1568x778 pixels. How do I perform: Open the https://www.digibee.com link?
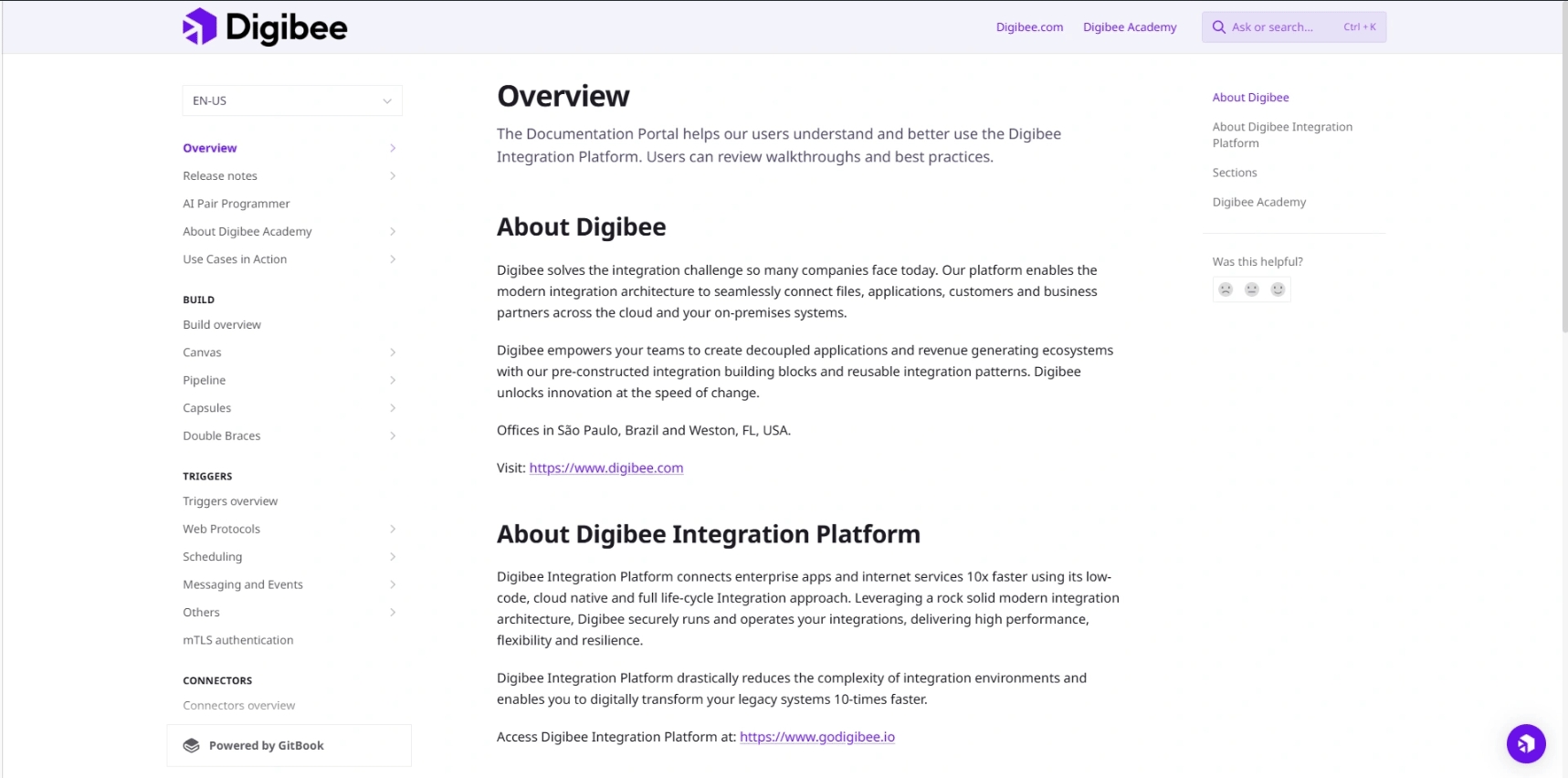pyautogui.click(x=606, y=468)
